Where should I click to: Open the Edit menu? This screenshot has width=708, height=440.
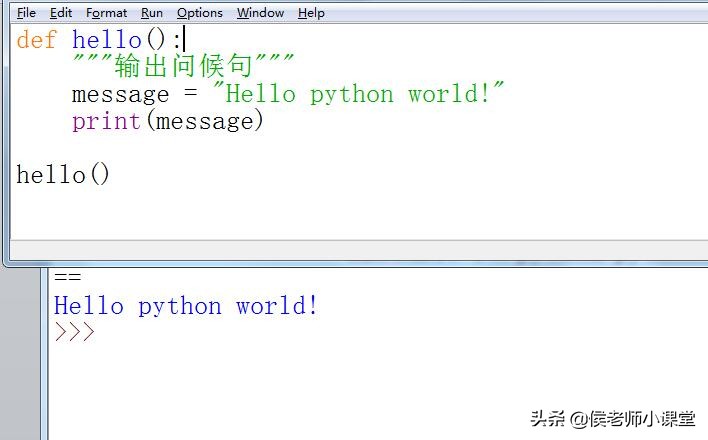tap(61, 13)
